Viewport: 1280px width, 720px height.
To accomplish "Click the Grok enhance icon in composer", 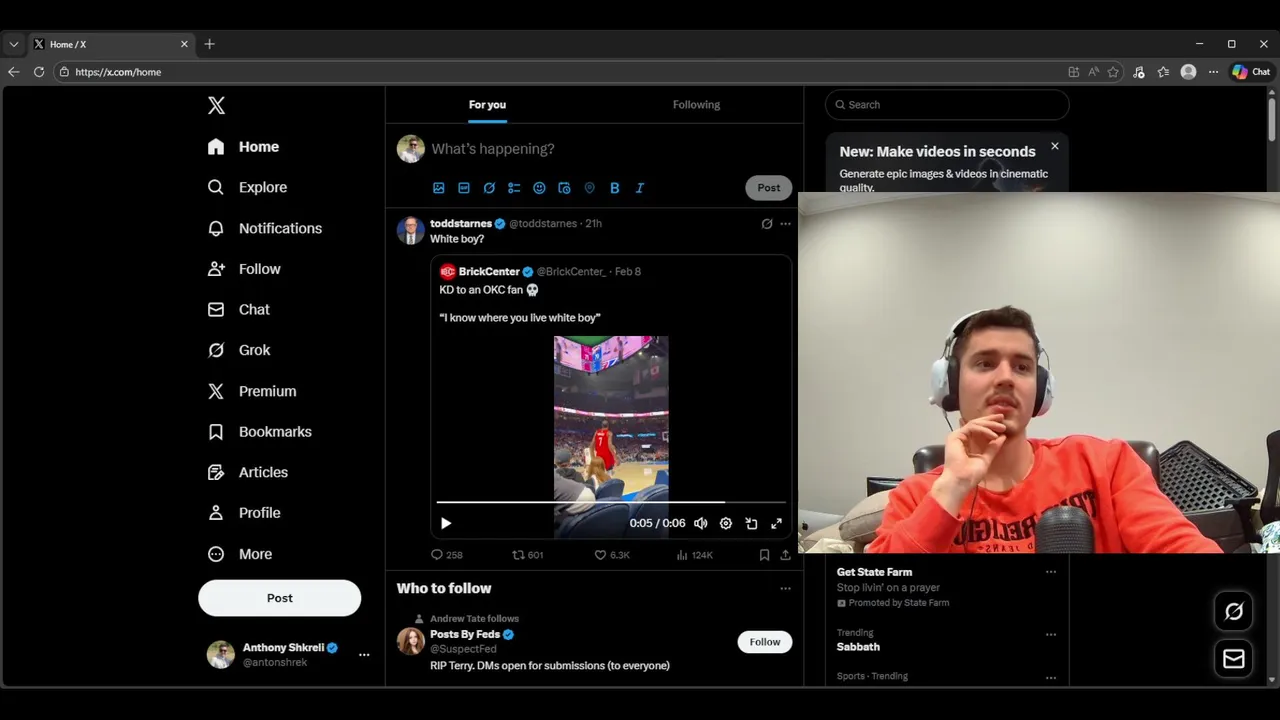I will click(x=489, y=188).
